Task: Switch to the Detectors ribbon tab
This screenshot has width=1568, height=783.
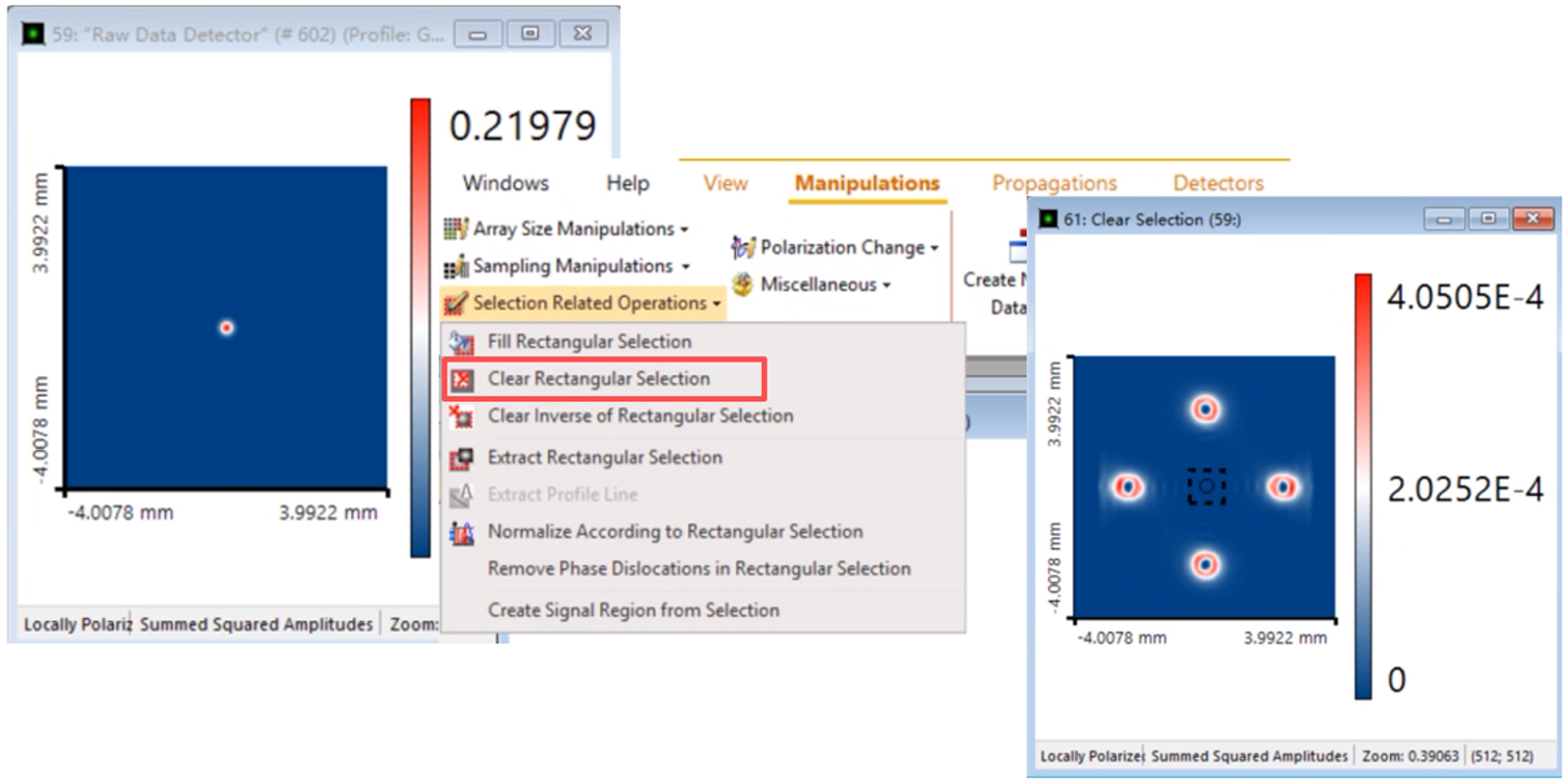Action: (1218, 183)
